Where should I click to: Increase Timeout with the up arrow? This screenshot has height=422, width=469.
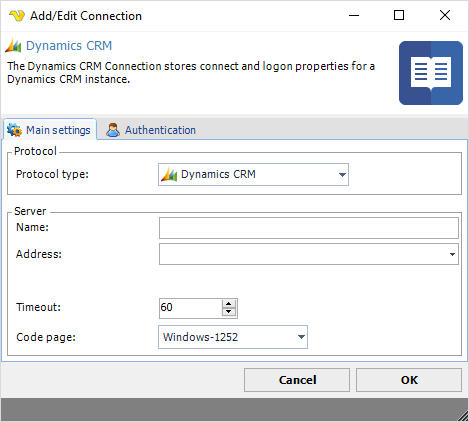click(x=229, y=304)
